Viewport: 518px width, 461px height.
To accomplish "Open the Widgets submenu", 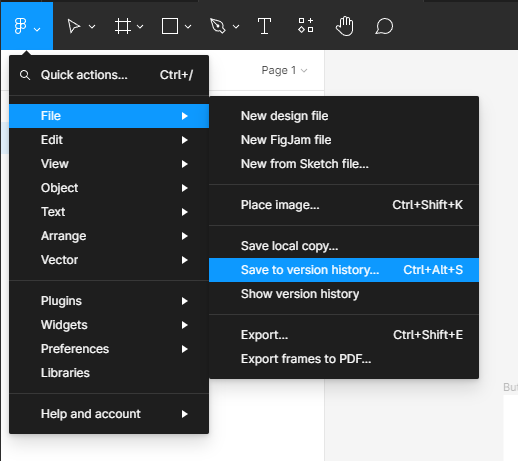I will pyautogui.click(x=109, y=325).
